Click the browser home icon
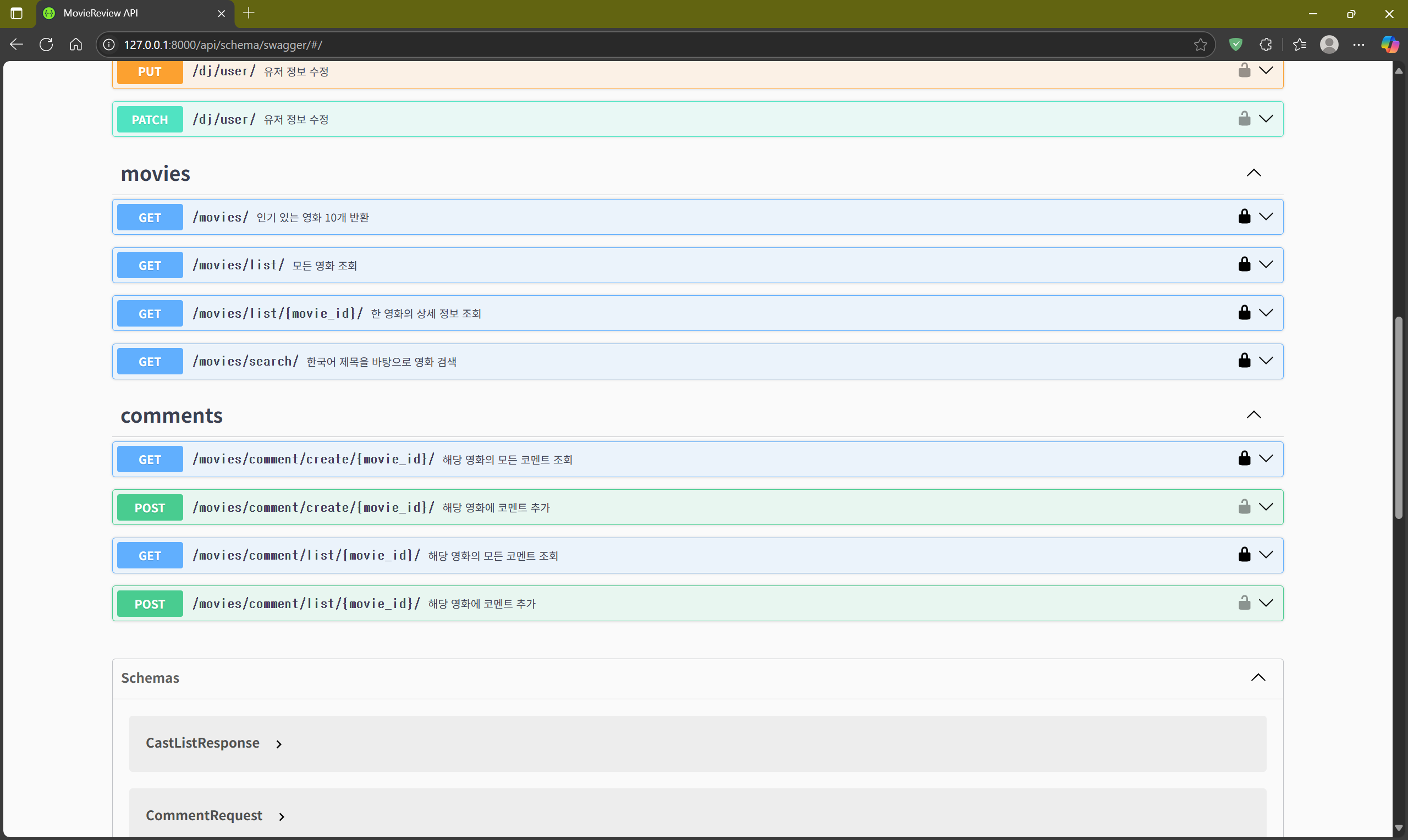This screenshot has height=840, width=1408. 76,45
